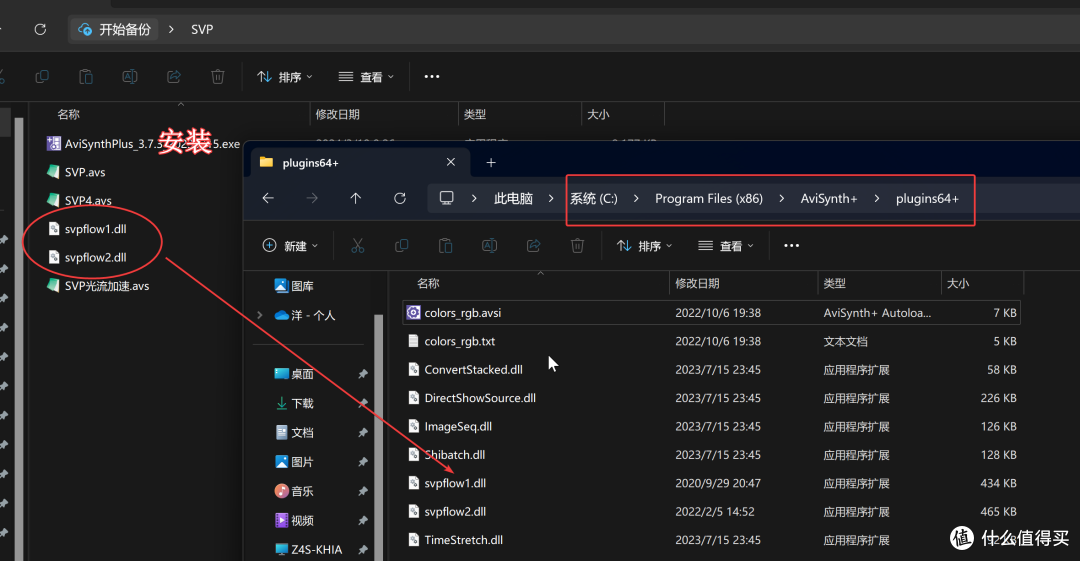Click Delete trash icon in SVP window toolbar
Screen dimensions: 1080x561
pos(218,76)
